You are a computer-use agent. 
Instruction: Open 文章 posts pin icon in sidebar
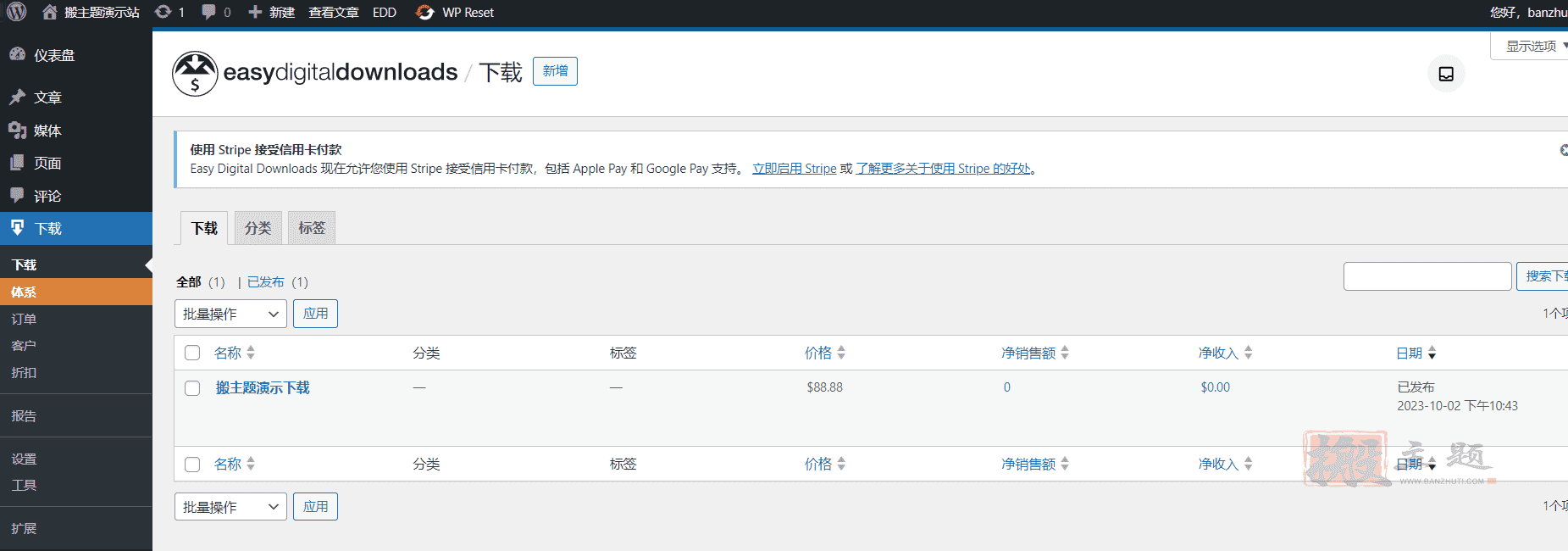pos(17,97)
